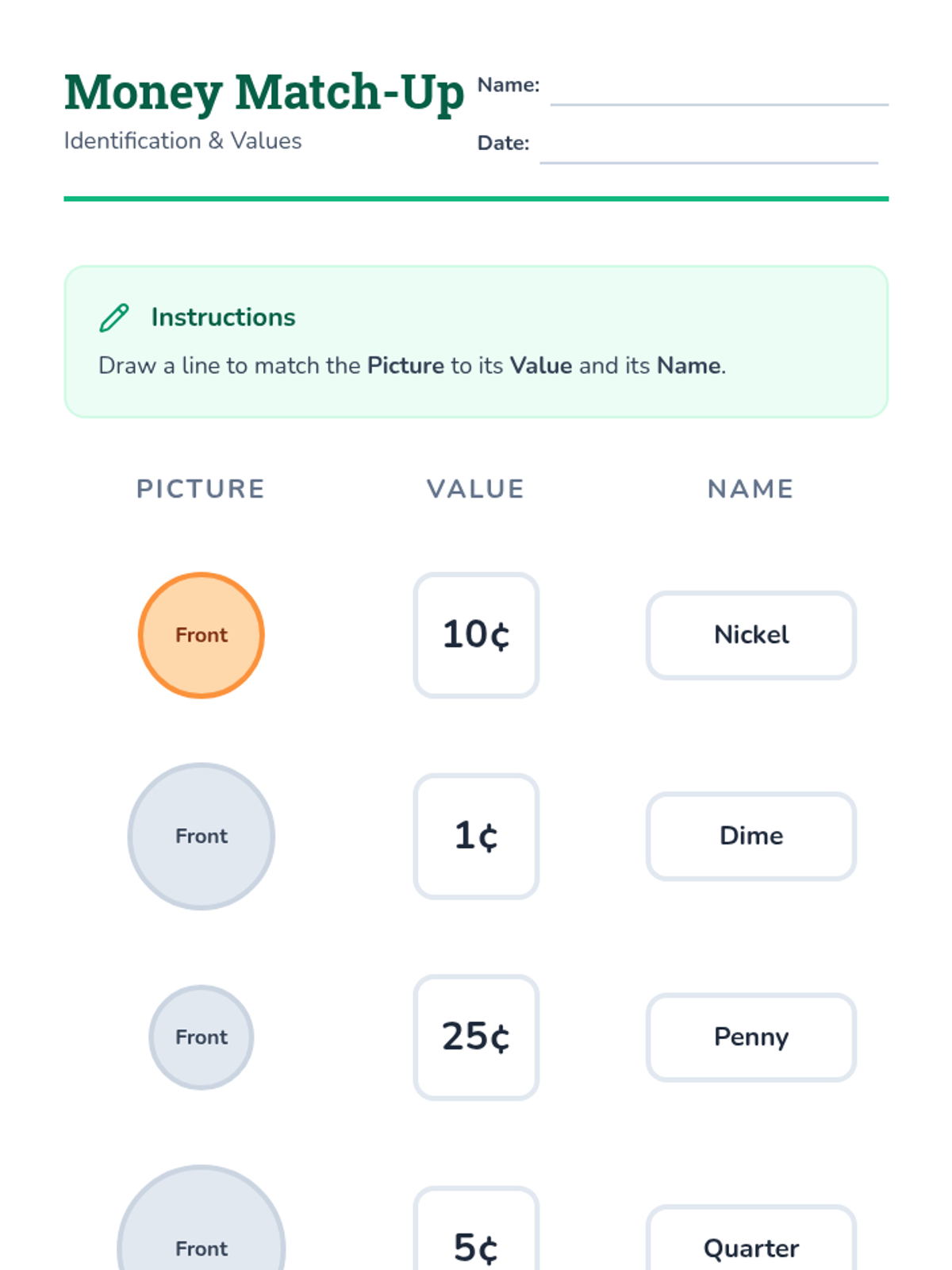The width and height of the screenshot is (952, 1270).
Task: Click the large gray coin in second row
Action: (202, 836)
